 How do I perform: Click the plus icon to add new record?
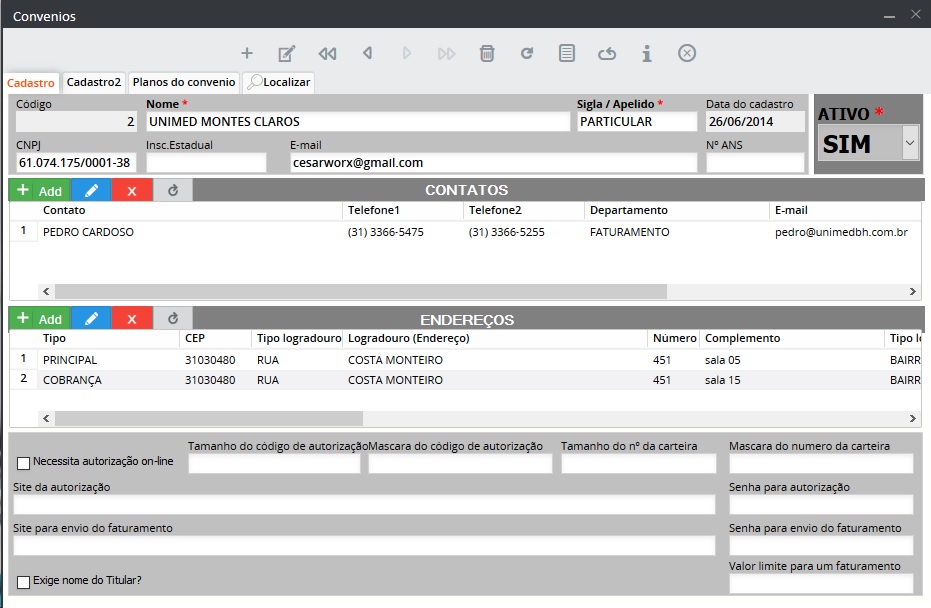[247, 53]
